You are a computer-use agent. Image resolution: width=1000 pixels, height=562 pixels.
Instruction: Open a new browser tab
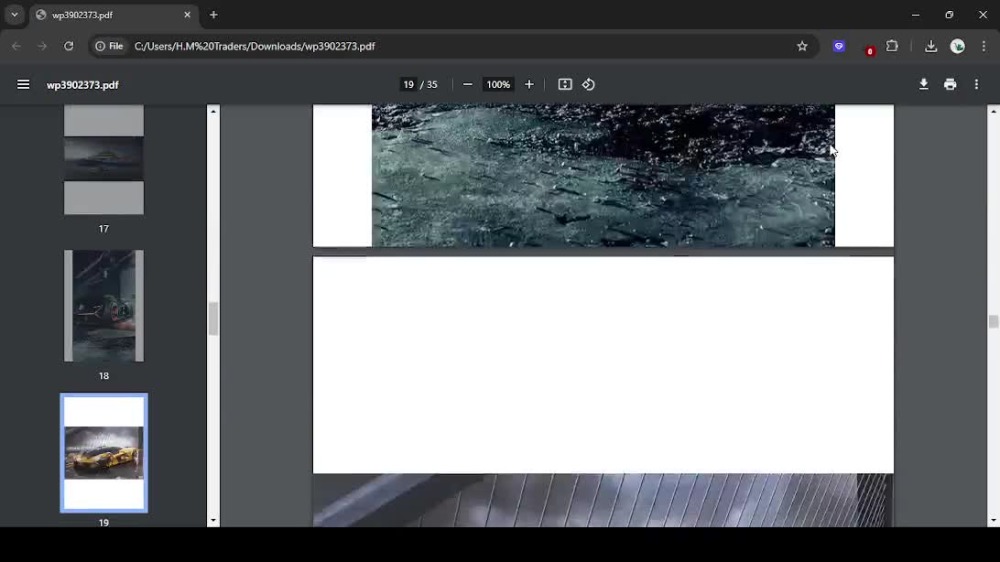coord(214,15)
